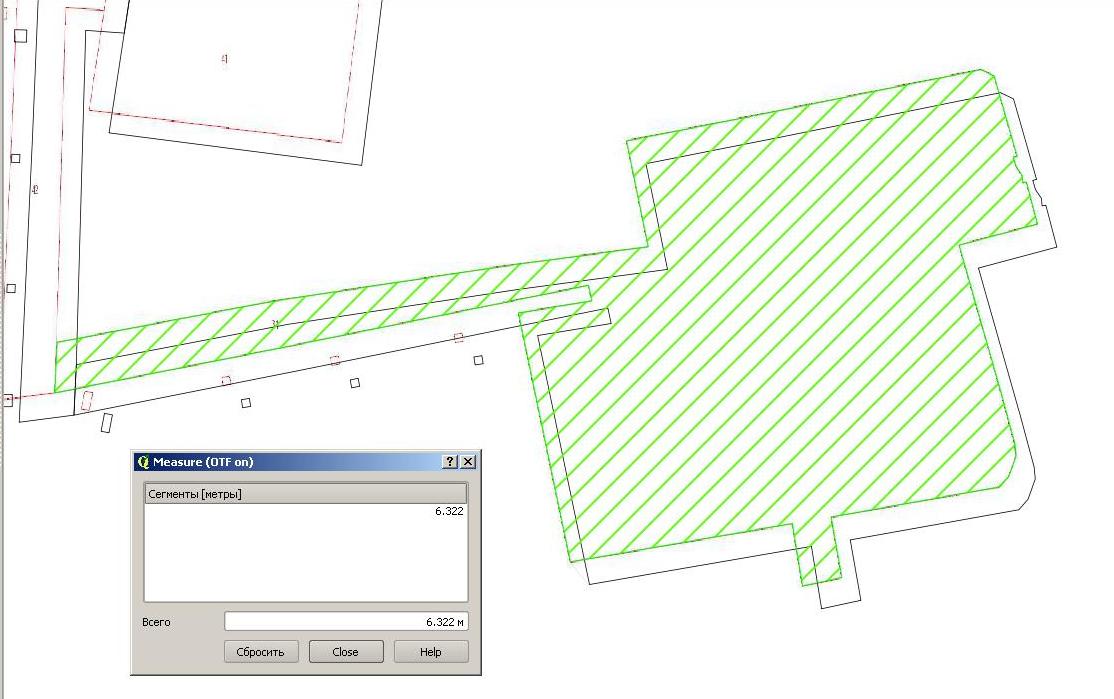Select the 6.322 segment row
The height and width of the screenshot is (699, 1114).
[305, 511]
